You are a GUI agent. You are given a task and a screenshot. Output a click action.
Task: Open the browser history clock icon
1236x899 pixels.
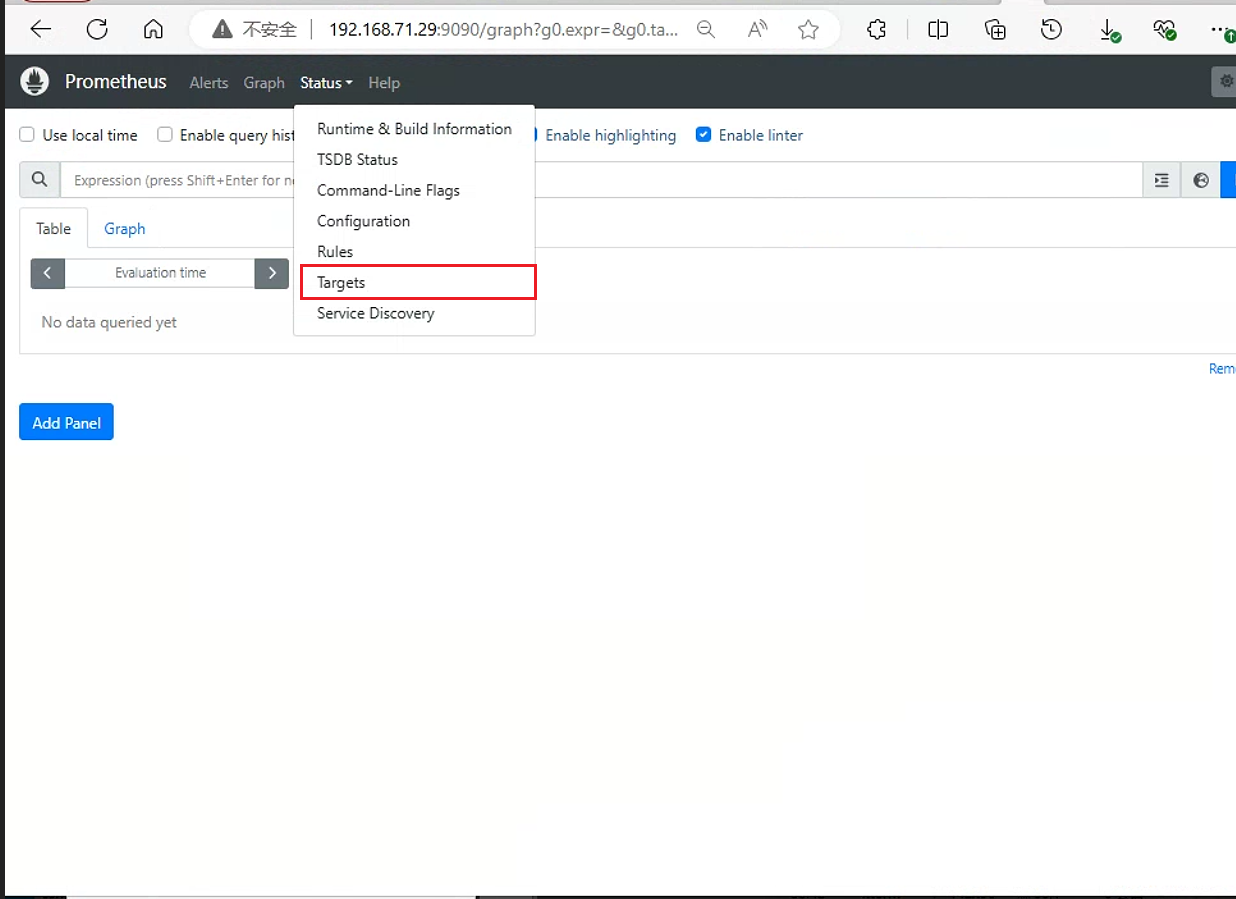1051,30
